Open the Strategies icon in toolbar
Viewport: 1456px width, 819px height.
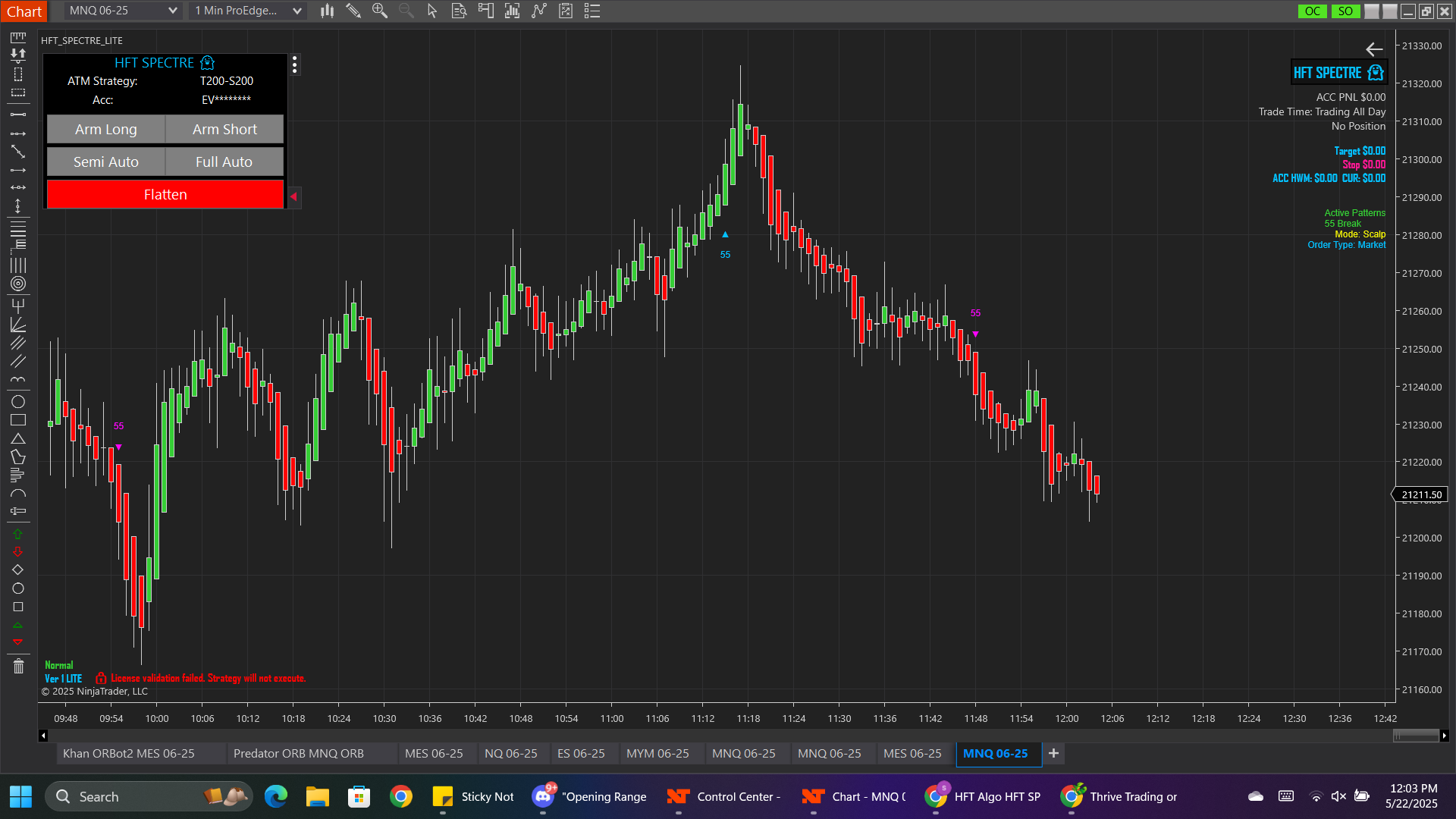tap(566, 11)
